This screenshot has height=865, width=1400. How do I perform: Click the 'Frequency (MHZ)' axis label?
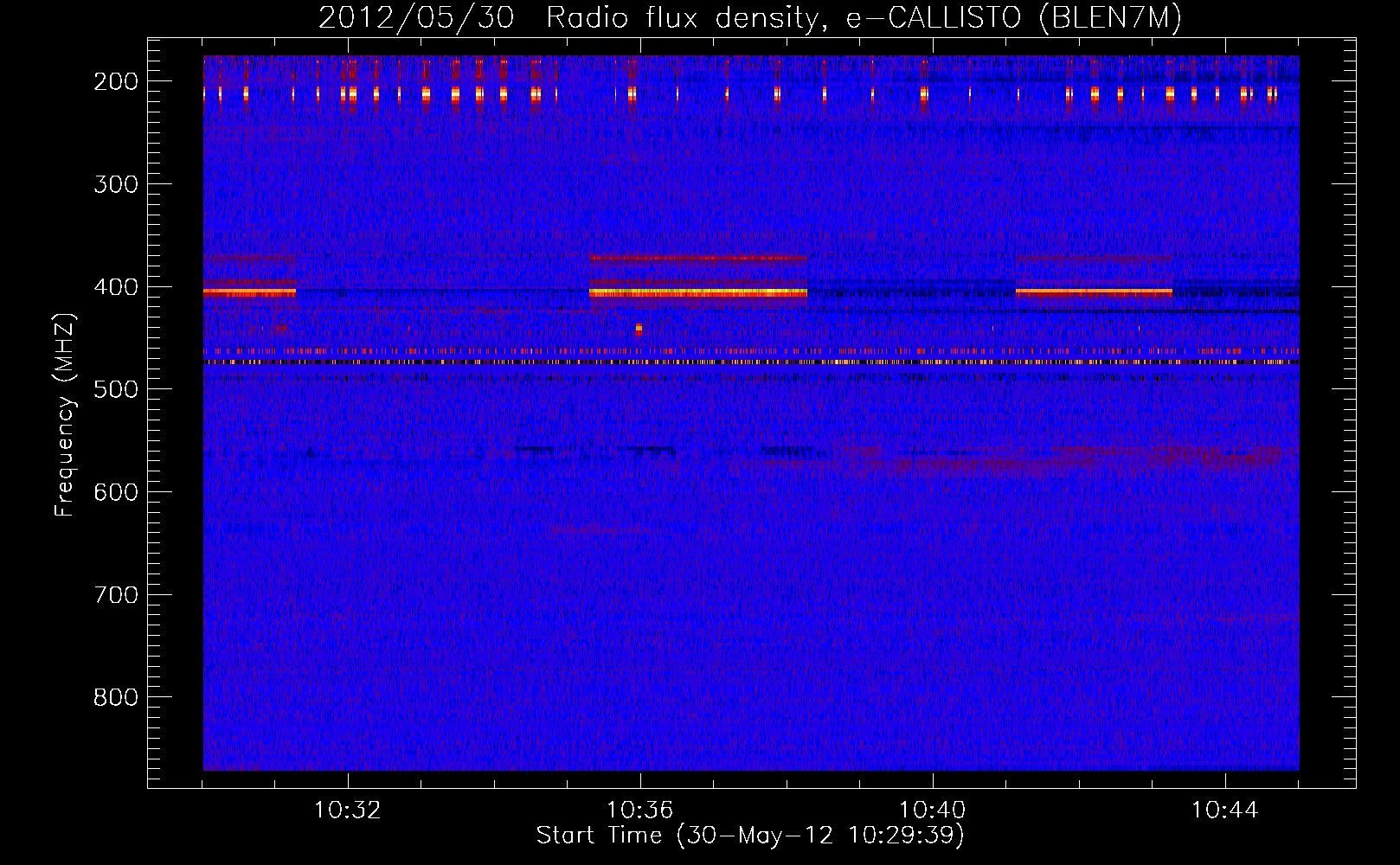click(x=65, y=414)
